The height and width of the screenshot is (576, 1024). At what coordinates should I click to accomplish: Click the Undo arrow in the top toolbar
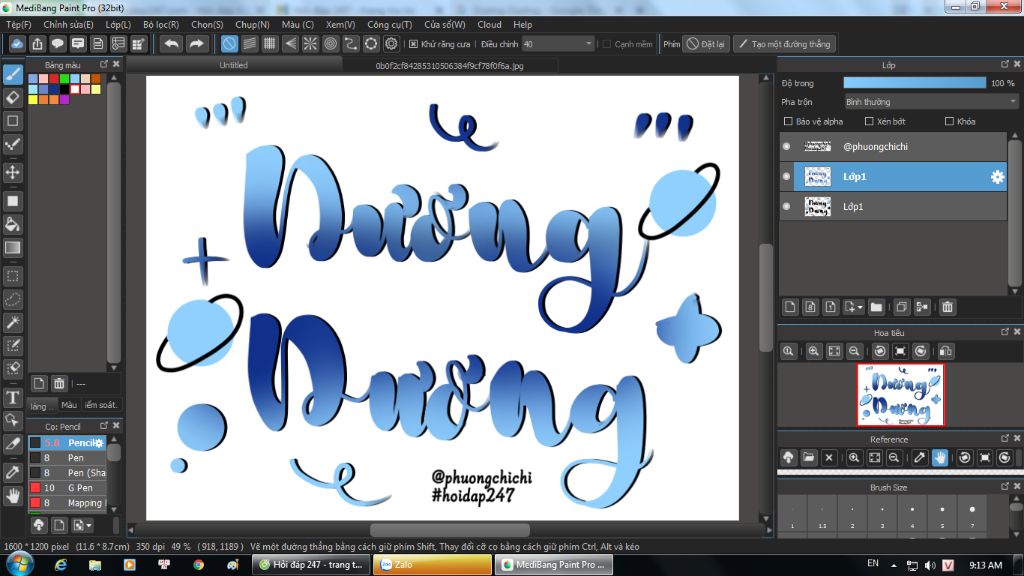click(172, 44)
